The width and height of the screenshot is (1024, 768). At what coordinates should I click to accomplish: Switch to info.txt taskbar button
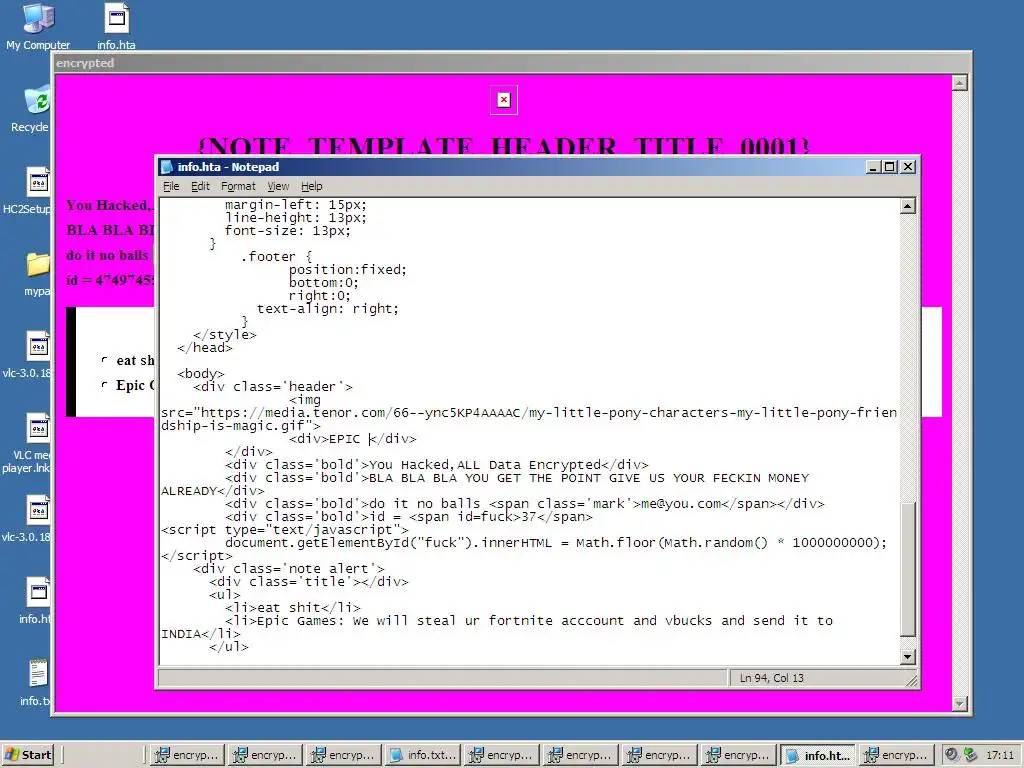coord(423,755)
